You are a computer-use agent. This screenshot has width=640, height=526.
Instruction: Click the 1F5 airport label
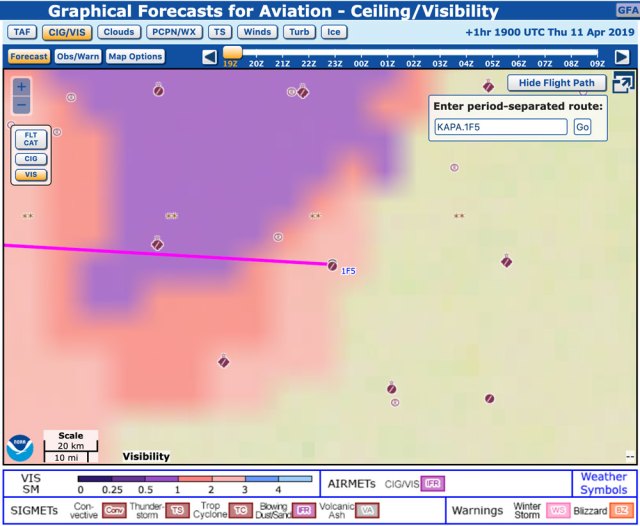pos(348,271)
